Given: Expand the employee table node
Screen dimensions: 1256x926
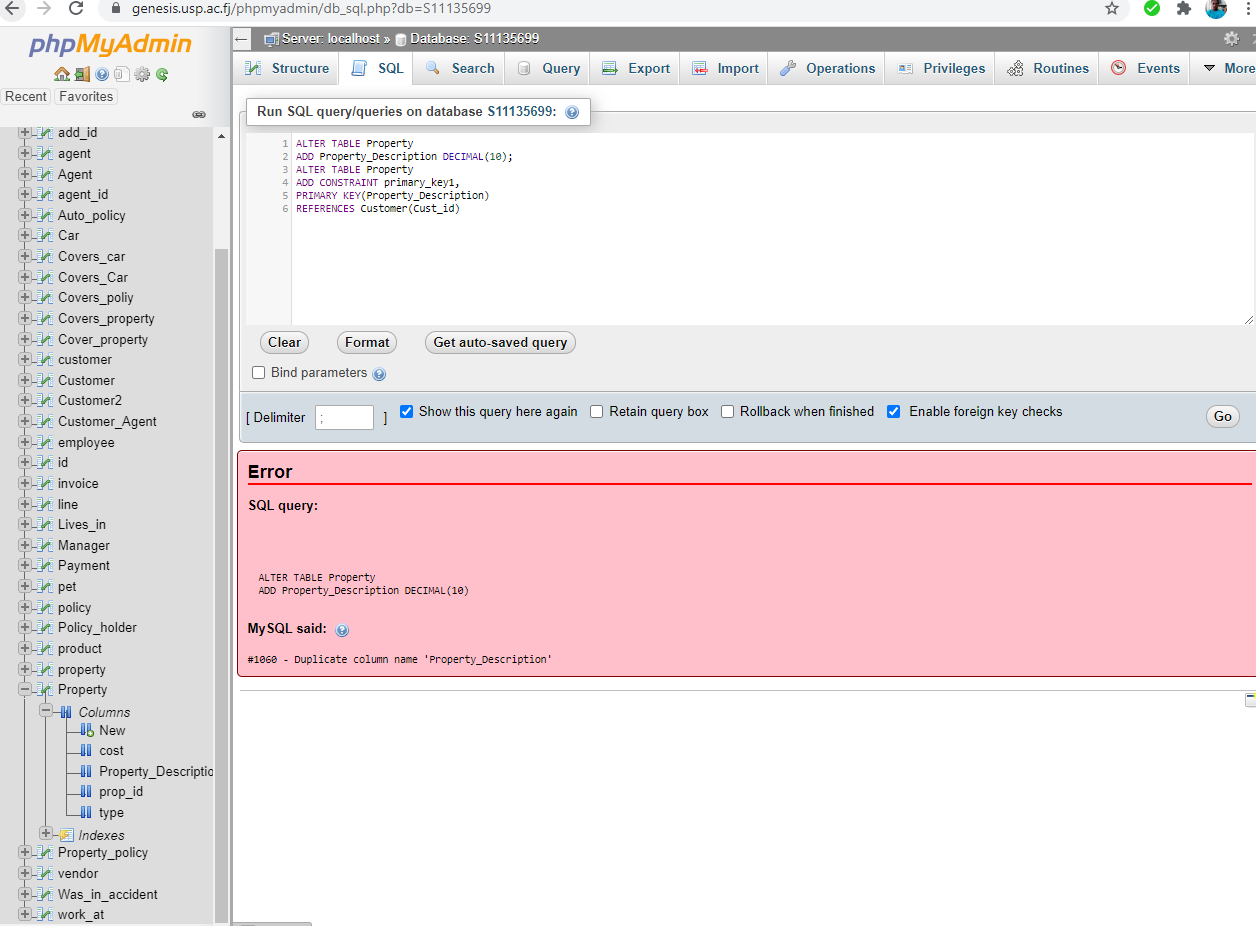Looking at the screenshot, I should pyautogui.click(x=25, y=442).
